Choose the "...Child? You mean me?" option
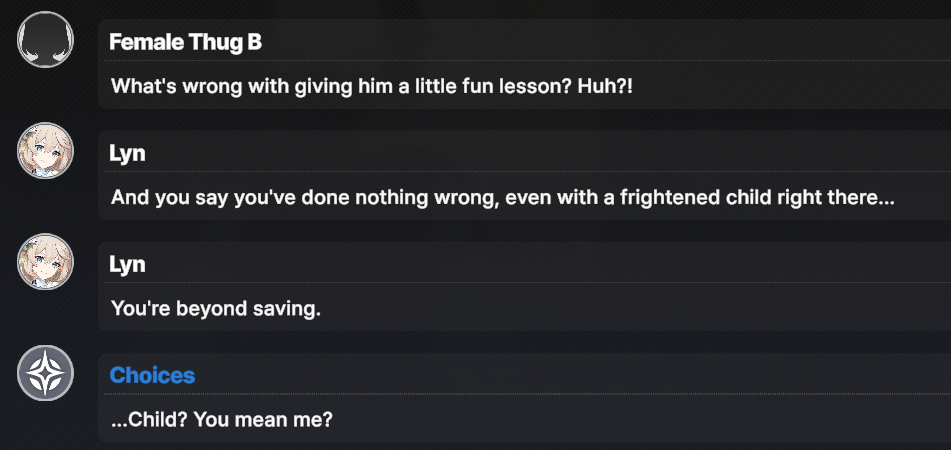This screenshot has width=951, height=450. click(221, 419)
